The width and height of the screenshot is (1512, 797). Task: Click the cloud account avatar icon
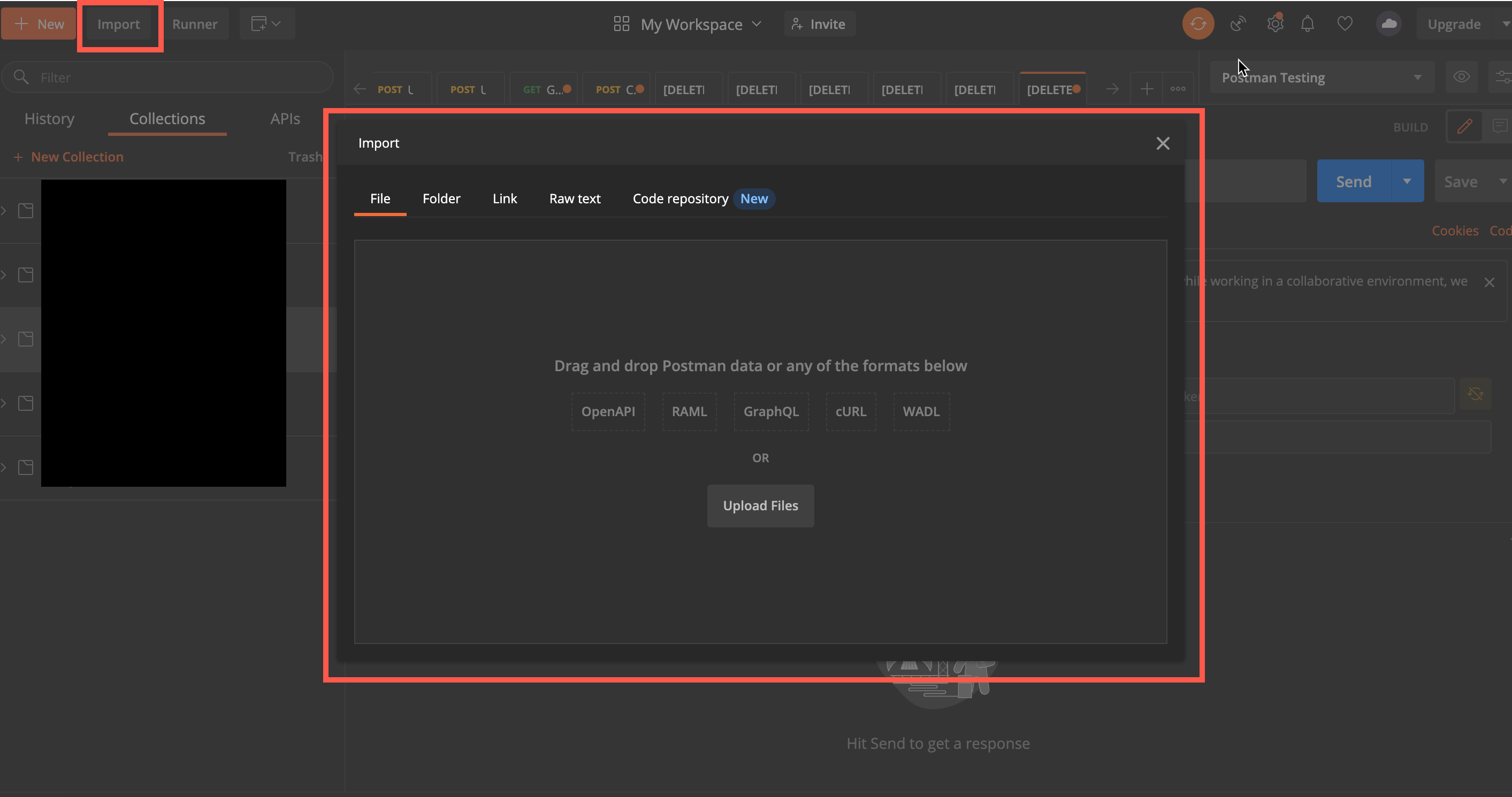[1389, 24]
